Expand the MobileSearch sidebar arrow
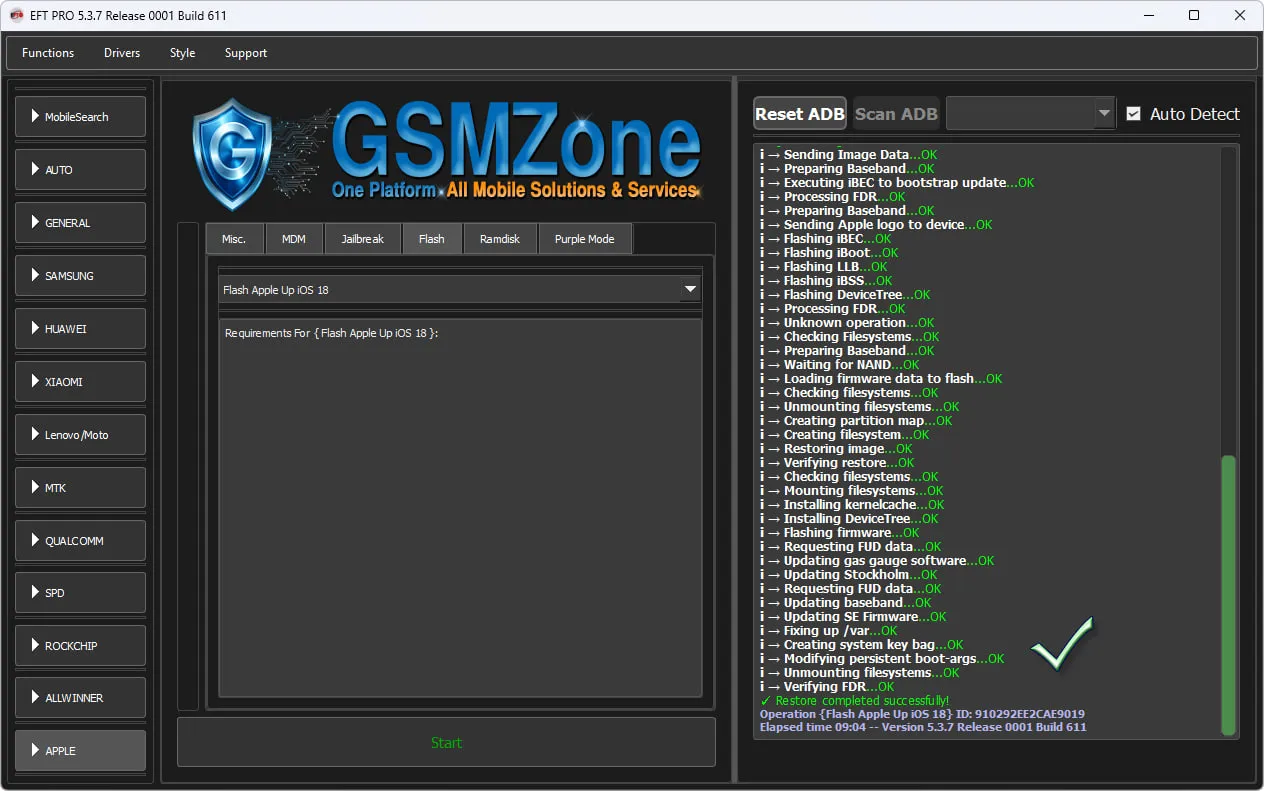1264x791 pixels. (36, 117)
